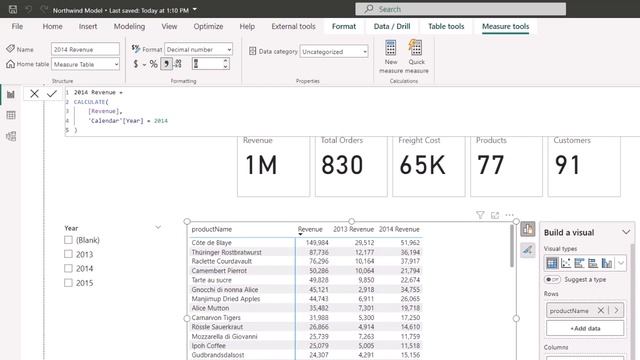The width and height of the screenshot is (640, 360).
Task: Open more options ellipsis on table visual
Action: pos(509,215)
